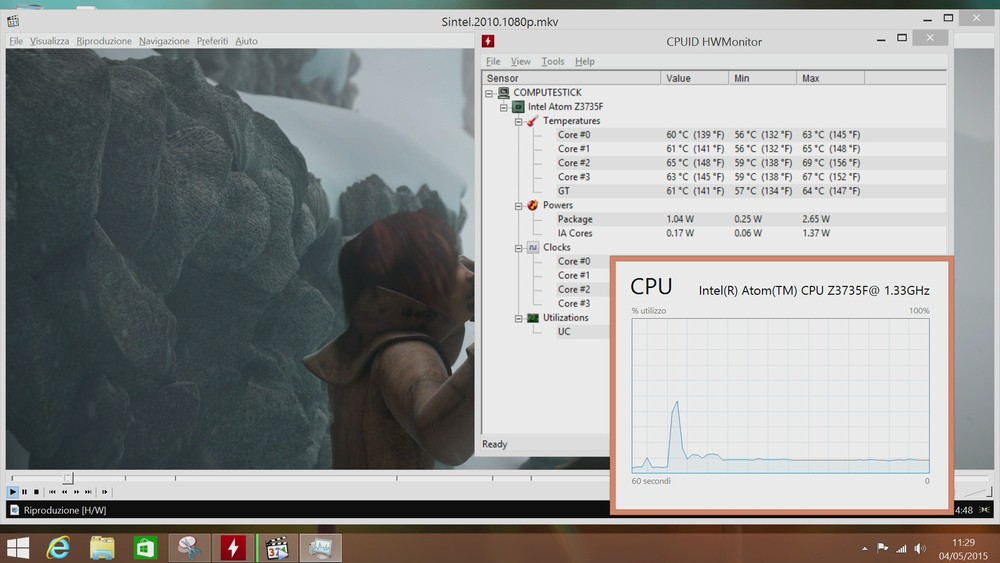1000x563 pixels.
Task: Click the Sensor column header
Action: pyautogui.click(x=571, y=78)
